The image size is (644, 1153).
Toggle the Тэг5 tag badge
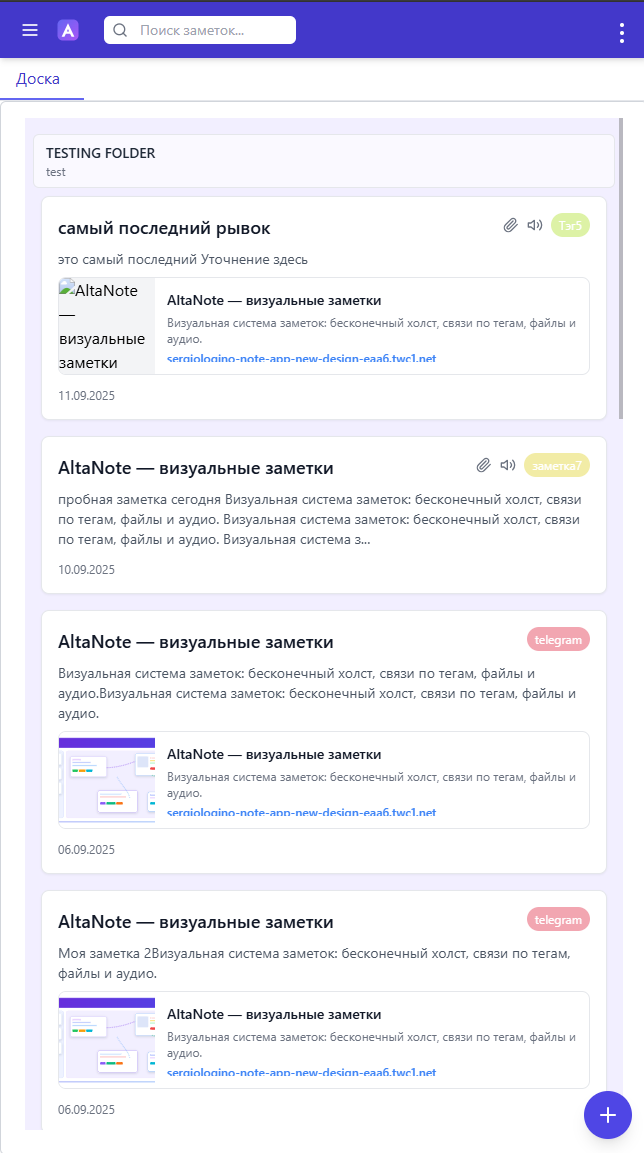tap(569, 224)
